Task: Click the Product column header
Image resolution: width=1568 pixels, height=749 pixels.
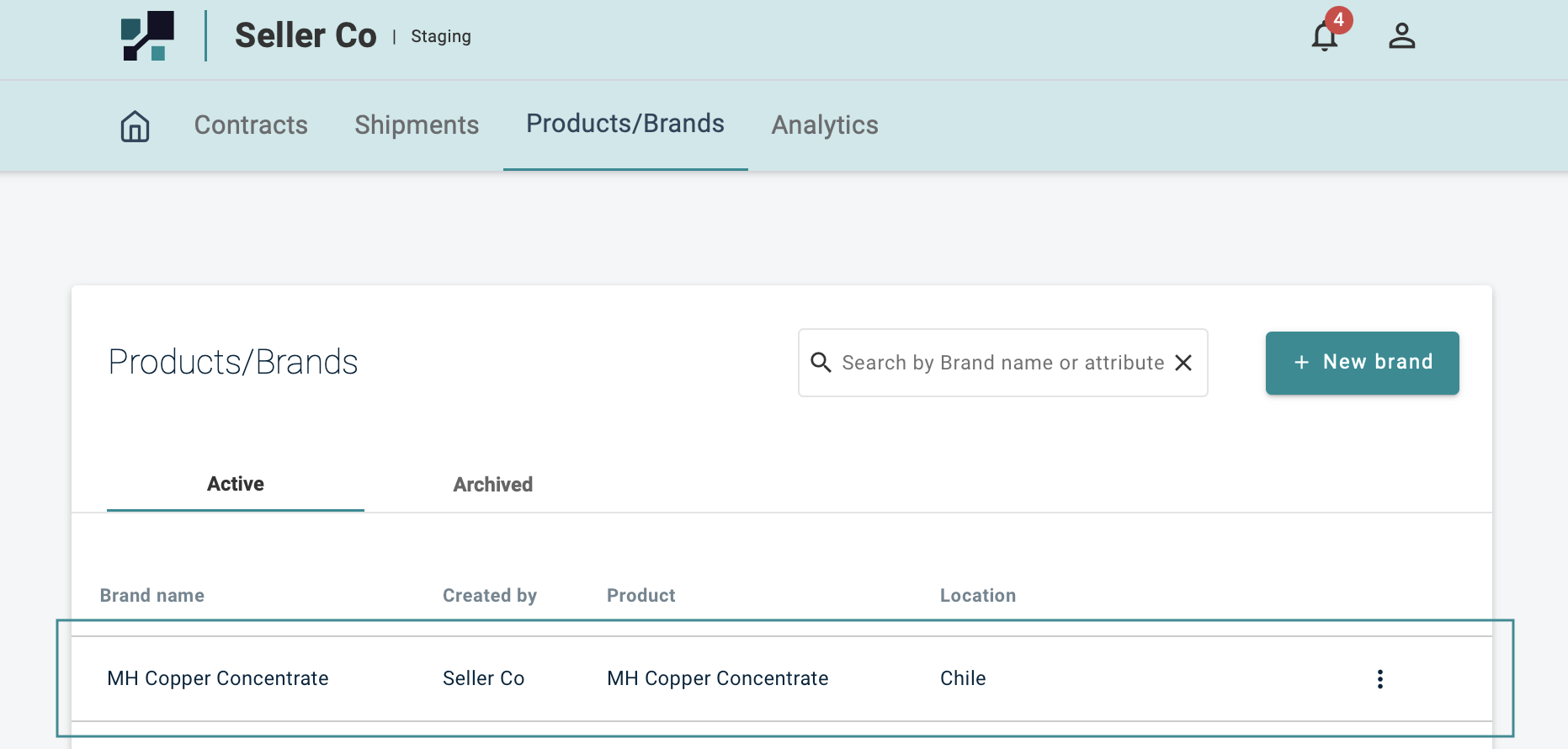Action: [640, 596]
